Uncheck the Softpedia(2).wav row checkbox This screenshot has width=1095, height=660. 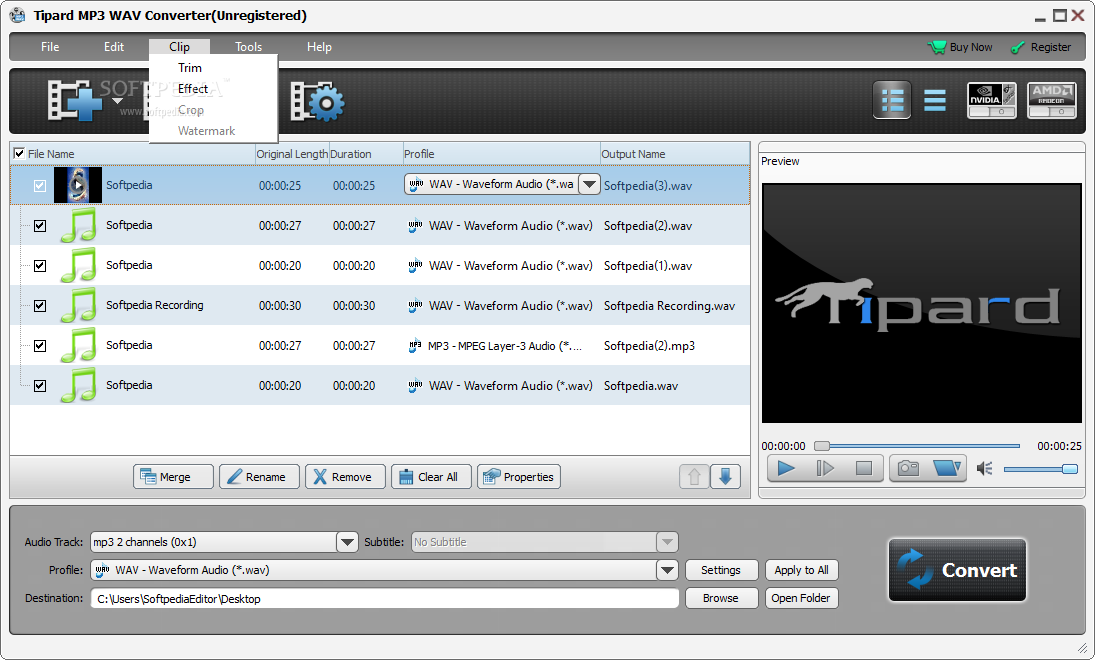(x=40, y=226)
